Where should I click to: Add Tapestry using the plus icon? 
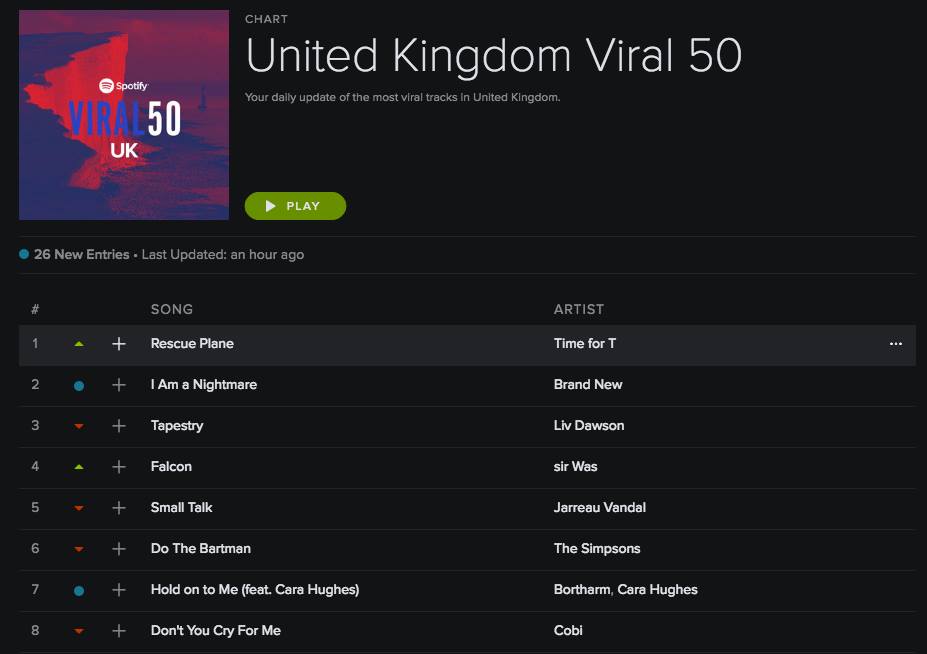click(119, 426)
